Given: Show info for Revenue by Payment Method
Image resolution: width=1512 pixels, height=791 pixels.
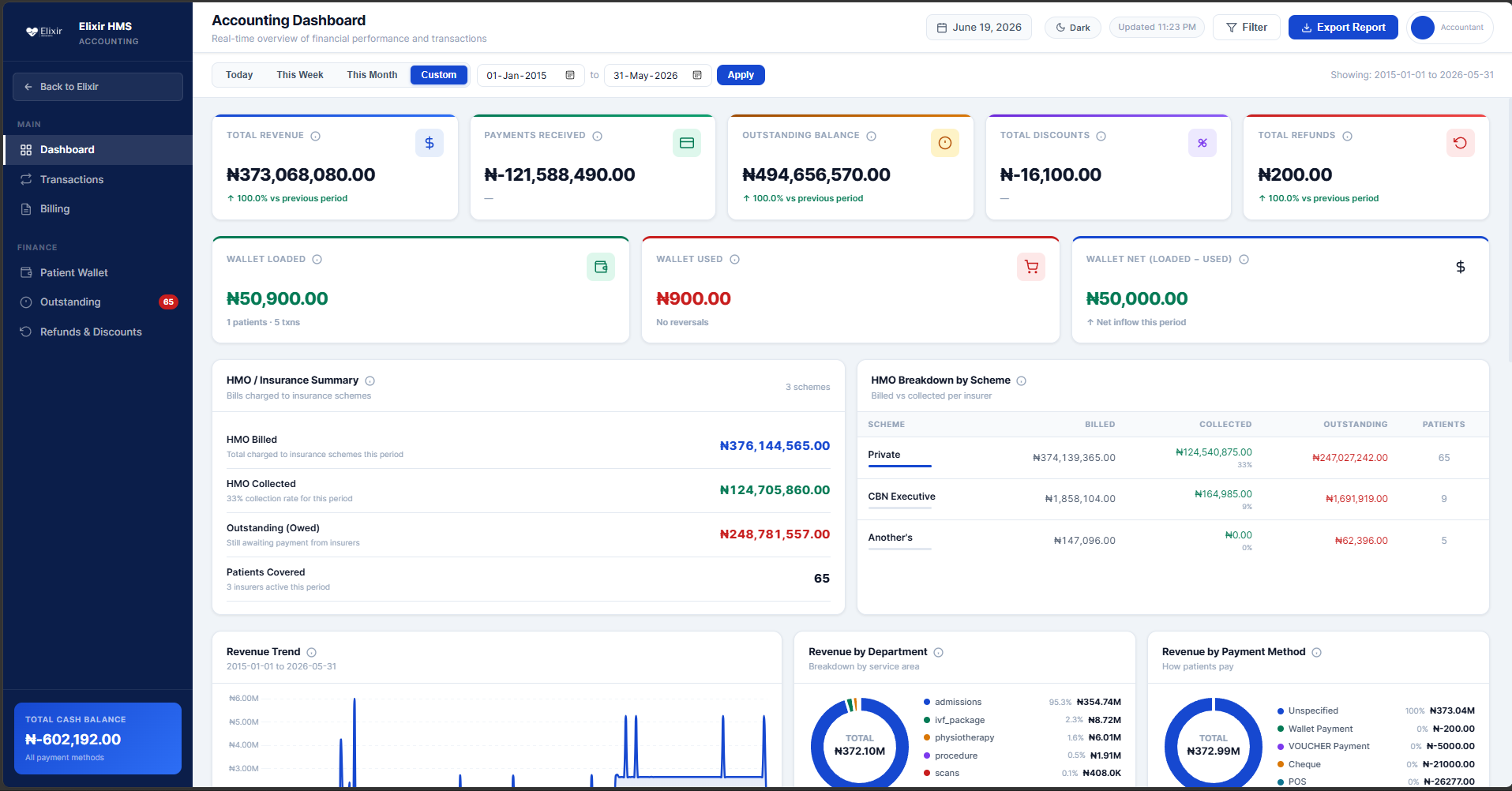Looking at the screenshot, I should pyautogui.click(x=1317, y=652).
